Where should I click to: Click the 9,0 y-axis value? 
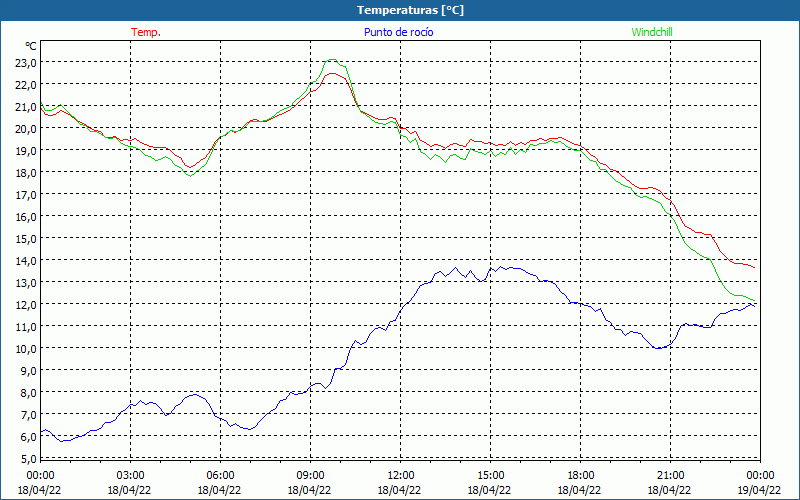click(x=29, y=370)
